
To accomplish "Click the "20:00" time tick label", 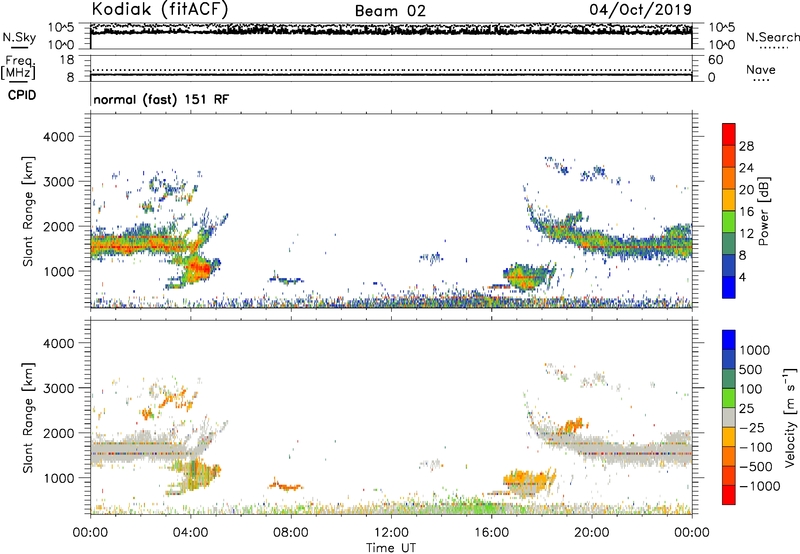I will (591, 533).
